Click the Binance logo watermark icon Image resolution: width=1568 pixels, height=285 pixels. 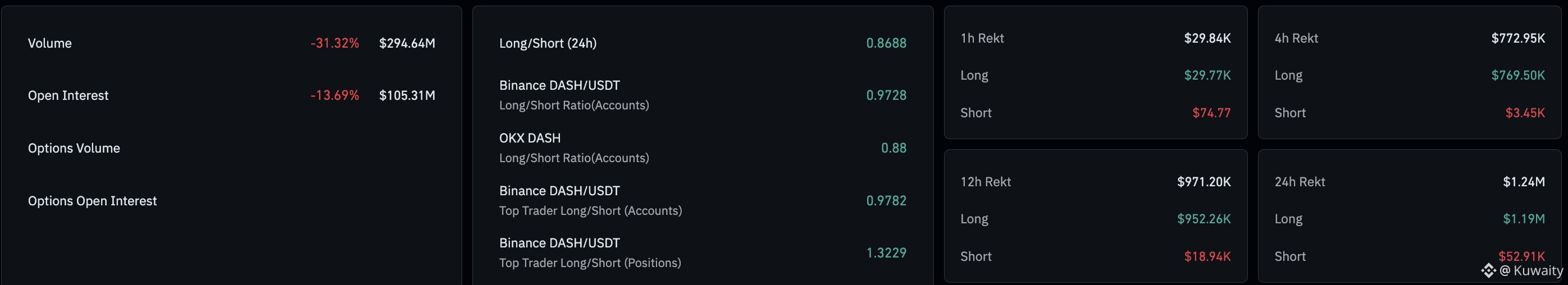[1488, 270]
